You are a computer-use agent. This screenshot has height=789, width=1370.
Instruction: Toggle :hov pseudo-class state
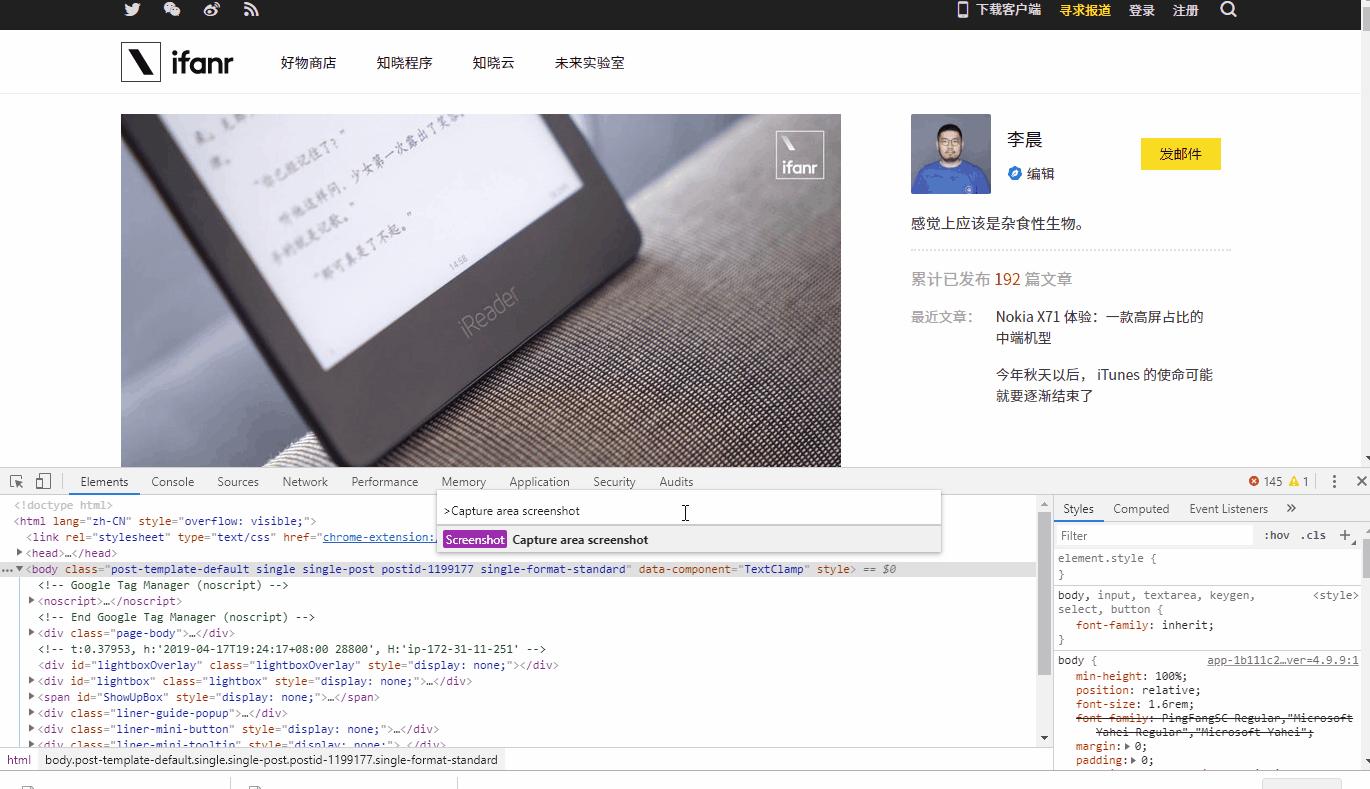[x=1278, y=535]
